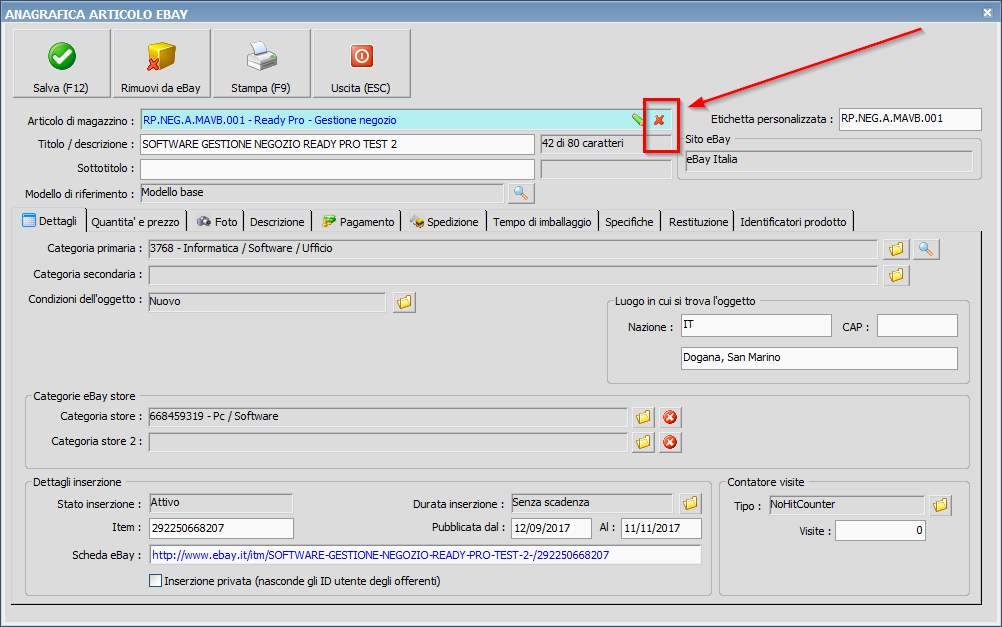Close the Anagrafica Articolo eBay window
Viewport: 1002px width, 627px height.
tap(987, 12)
